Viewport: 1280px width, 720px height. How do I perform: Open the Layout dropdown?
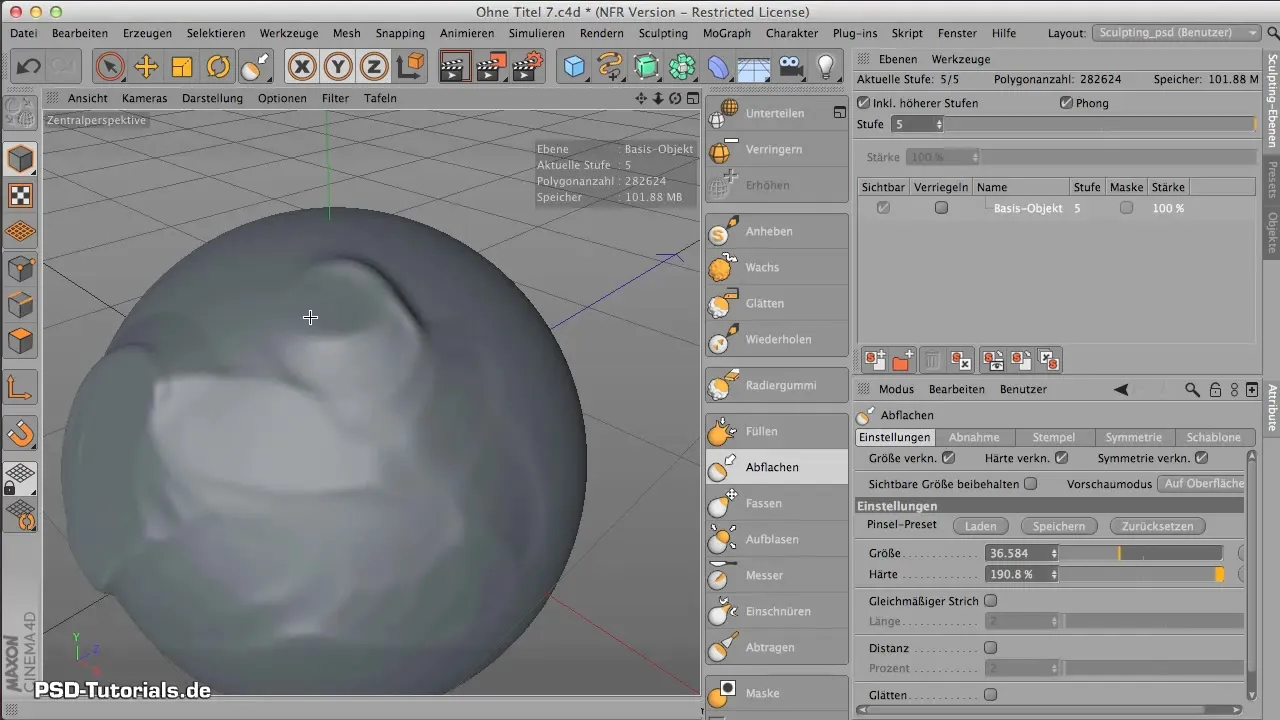(1177, 33)
